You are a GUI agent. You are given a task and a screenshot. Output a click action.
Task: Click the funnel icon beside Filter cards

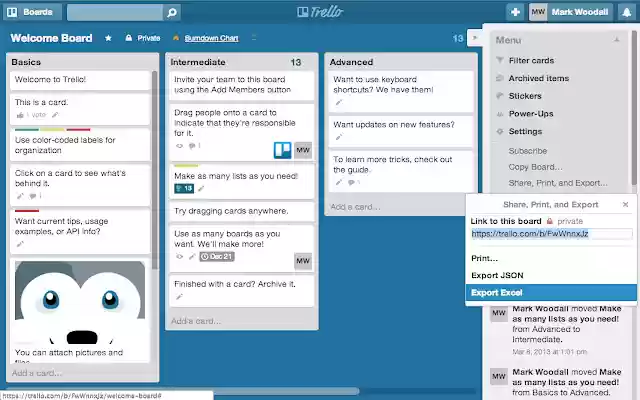click(500, 60)
